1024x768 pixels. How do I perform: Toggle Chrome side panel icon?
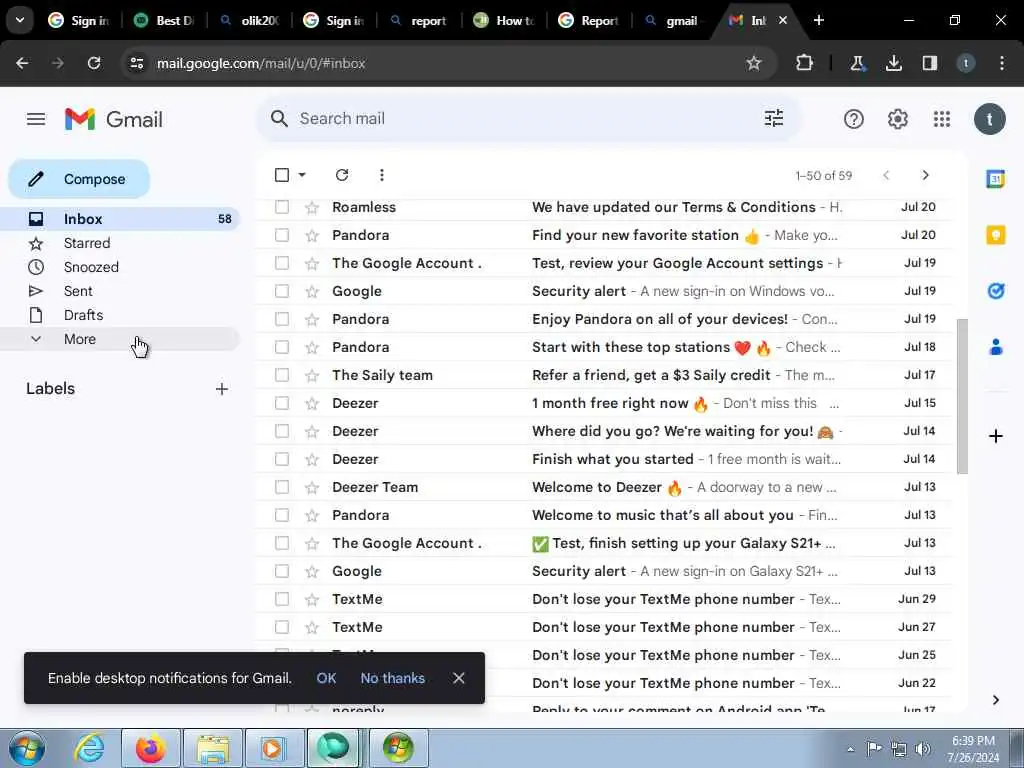click(x=929, y=63)
